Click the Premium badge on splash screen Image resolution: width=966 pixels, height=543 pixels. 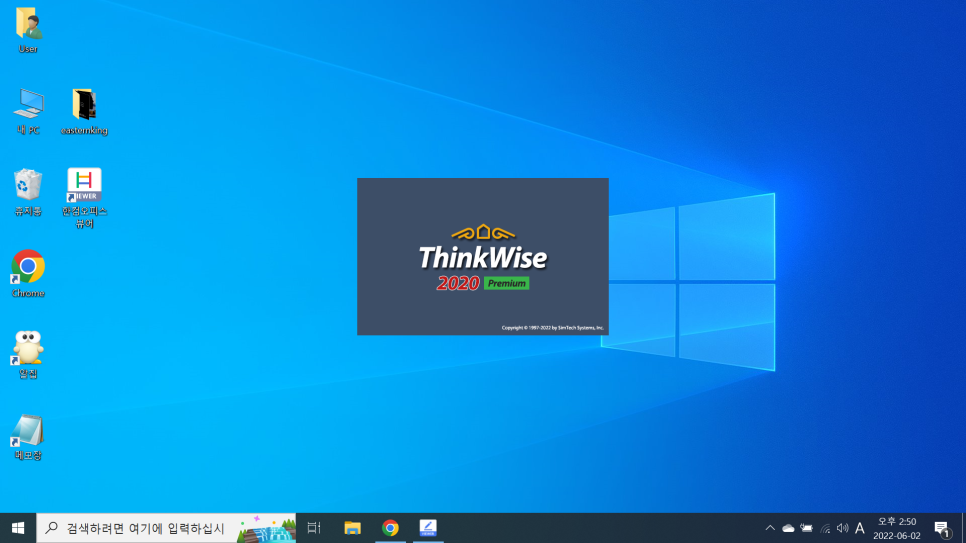point(506,284)
